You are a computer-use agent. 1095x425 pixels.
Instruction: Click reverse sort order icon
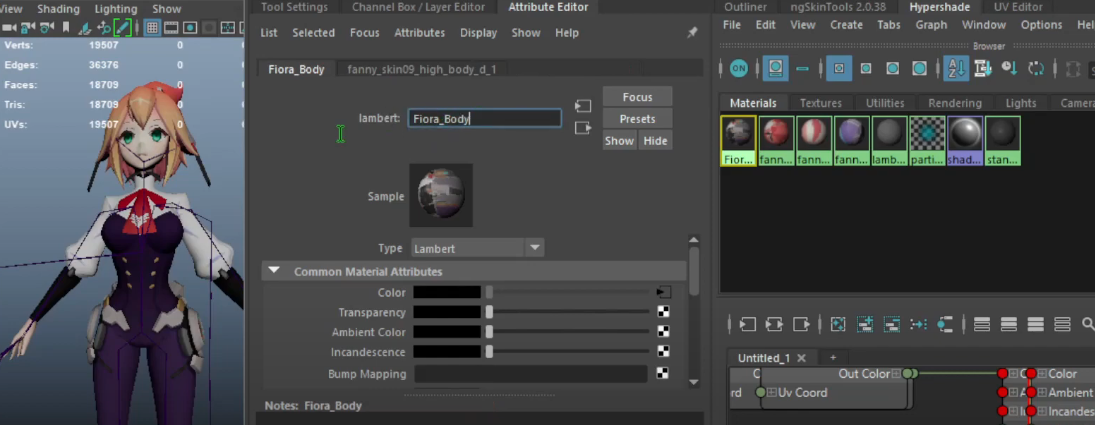(x=1036, y=68)
